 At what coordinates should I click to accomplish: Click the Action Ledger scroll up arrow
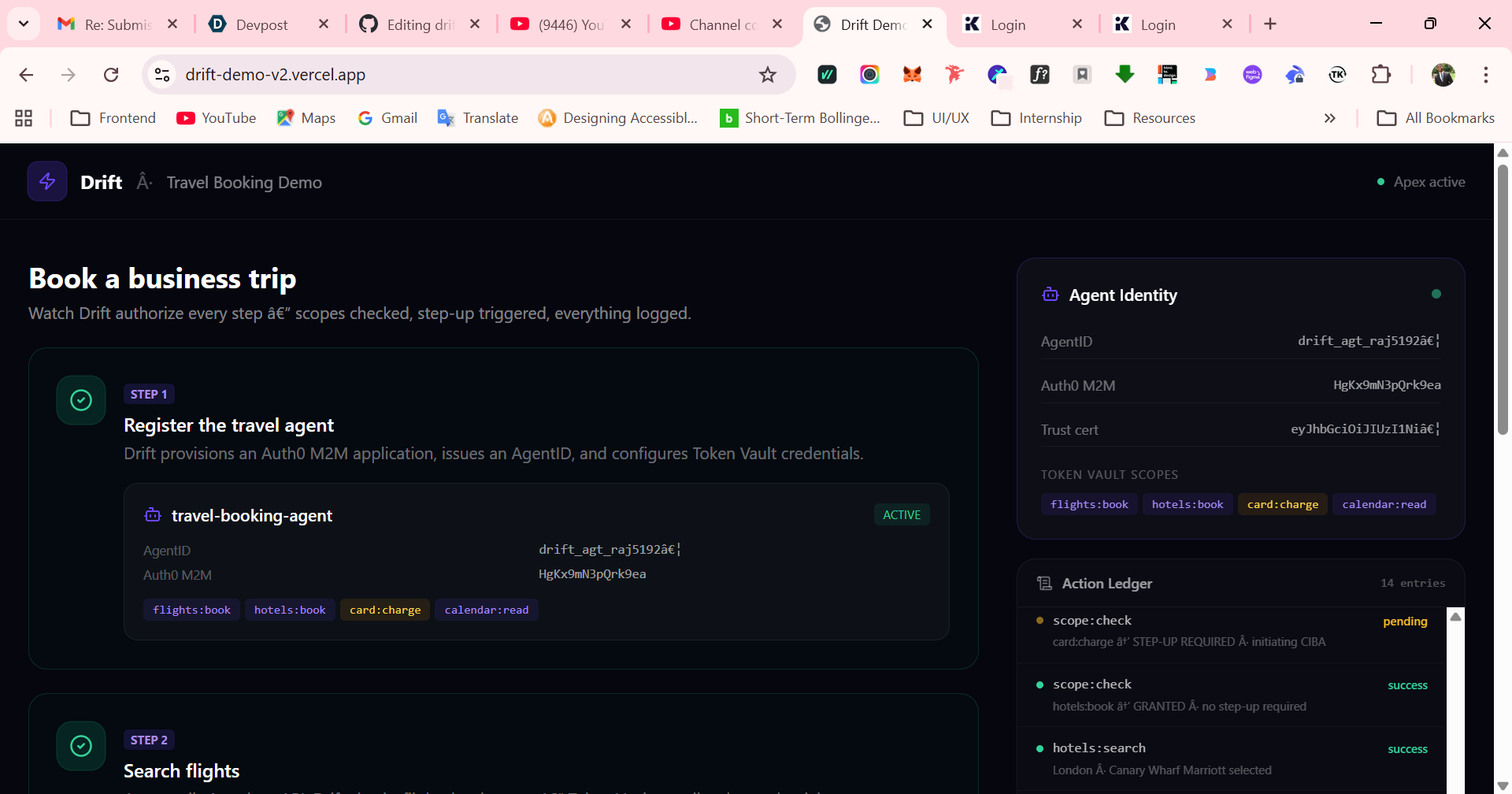pos(1455,617)
